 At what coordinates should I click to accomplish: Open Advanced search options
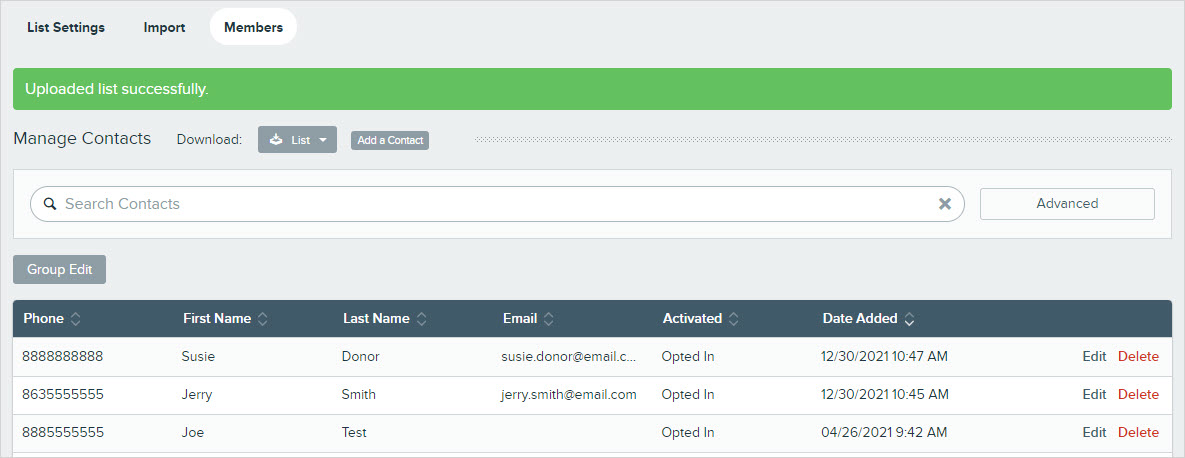coord(1067,204)
